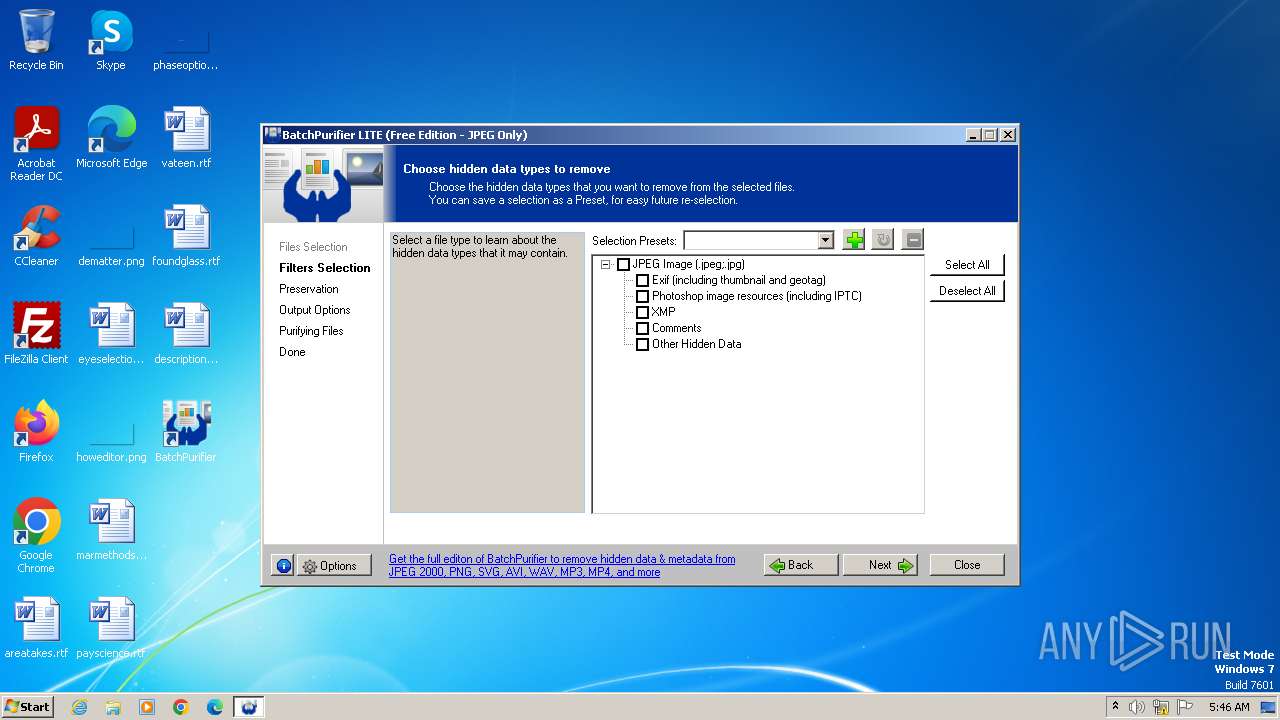The image size is (1280, 720).
Task: Add a new selection preset with green plus
Action: [x=854, y=240]
